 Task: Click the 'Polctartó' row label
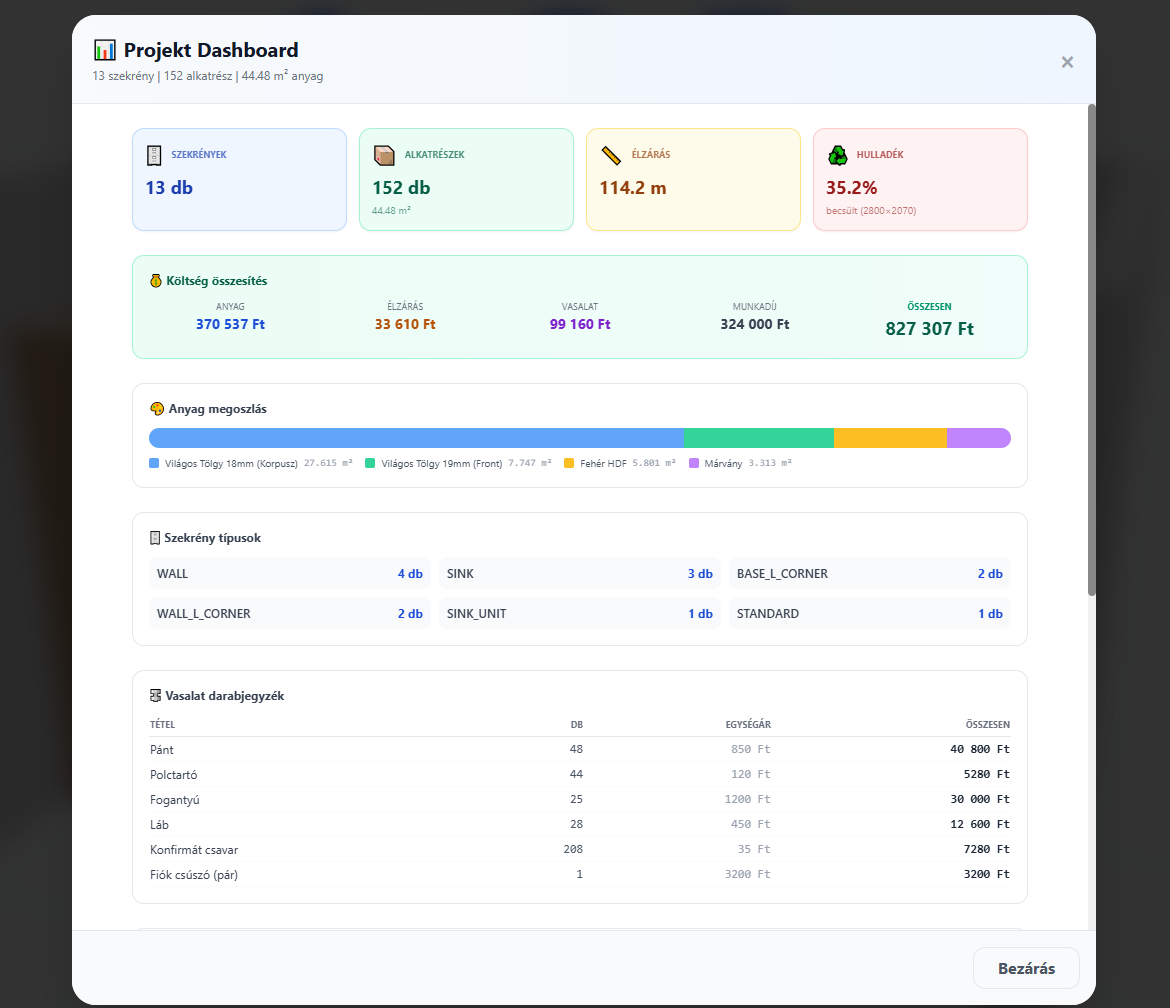(x=174, y=774)
